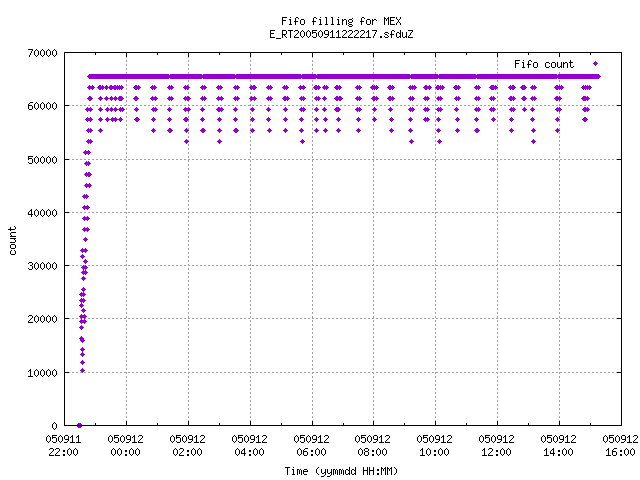Click the x-axis label 'Time (yymmdd HH:MM)'
This screenshot has width=640, height=480.
(341, 471)
